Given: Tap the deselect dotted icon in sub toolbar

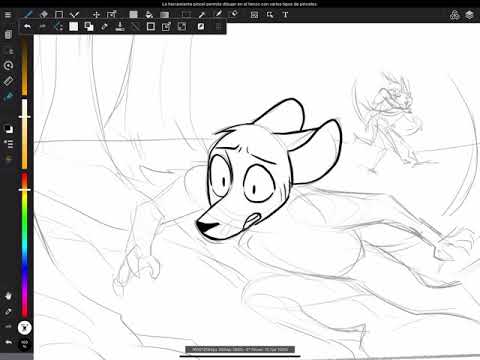Looking at the screenshot, I should (x=58, y=26).
